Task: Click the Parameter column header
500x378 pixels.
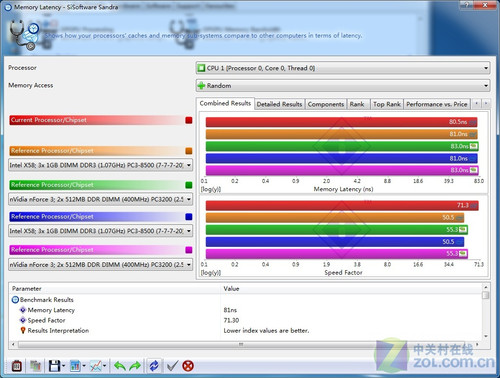Action: (x=115, y=289)
